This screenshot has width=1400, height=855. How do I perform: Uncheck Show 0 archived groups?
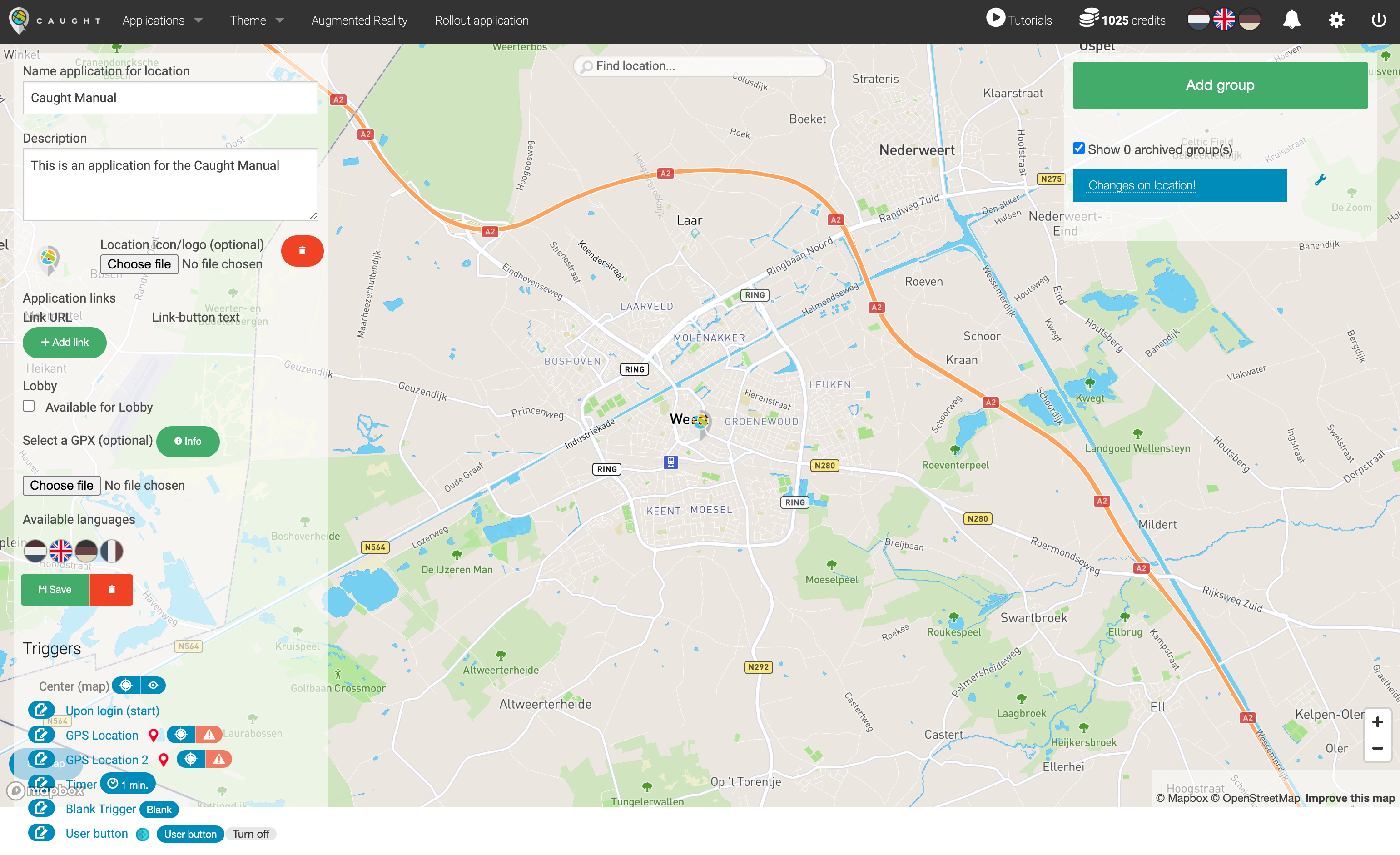click(x=1078, y=148)
